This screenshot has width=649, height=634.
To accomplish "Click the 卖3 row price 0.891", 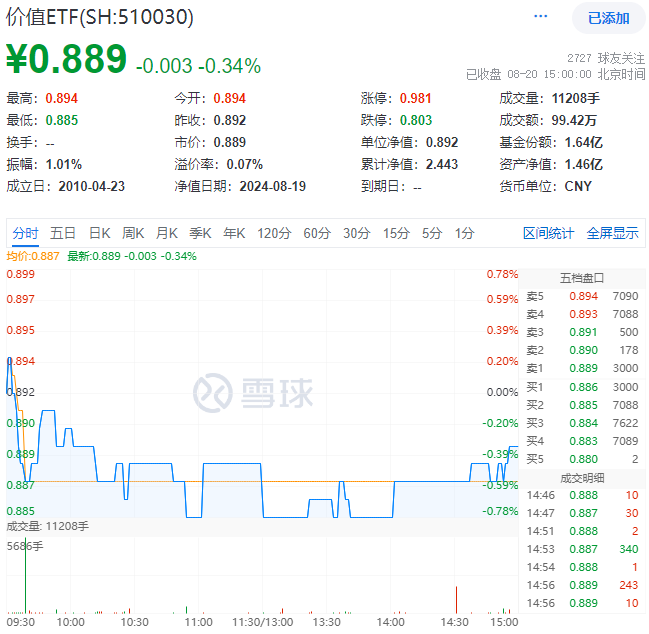I will coord(583,332).
